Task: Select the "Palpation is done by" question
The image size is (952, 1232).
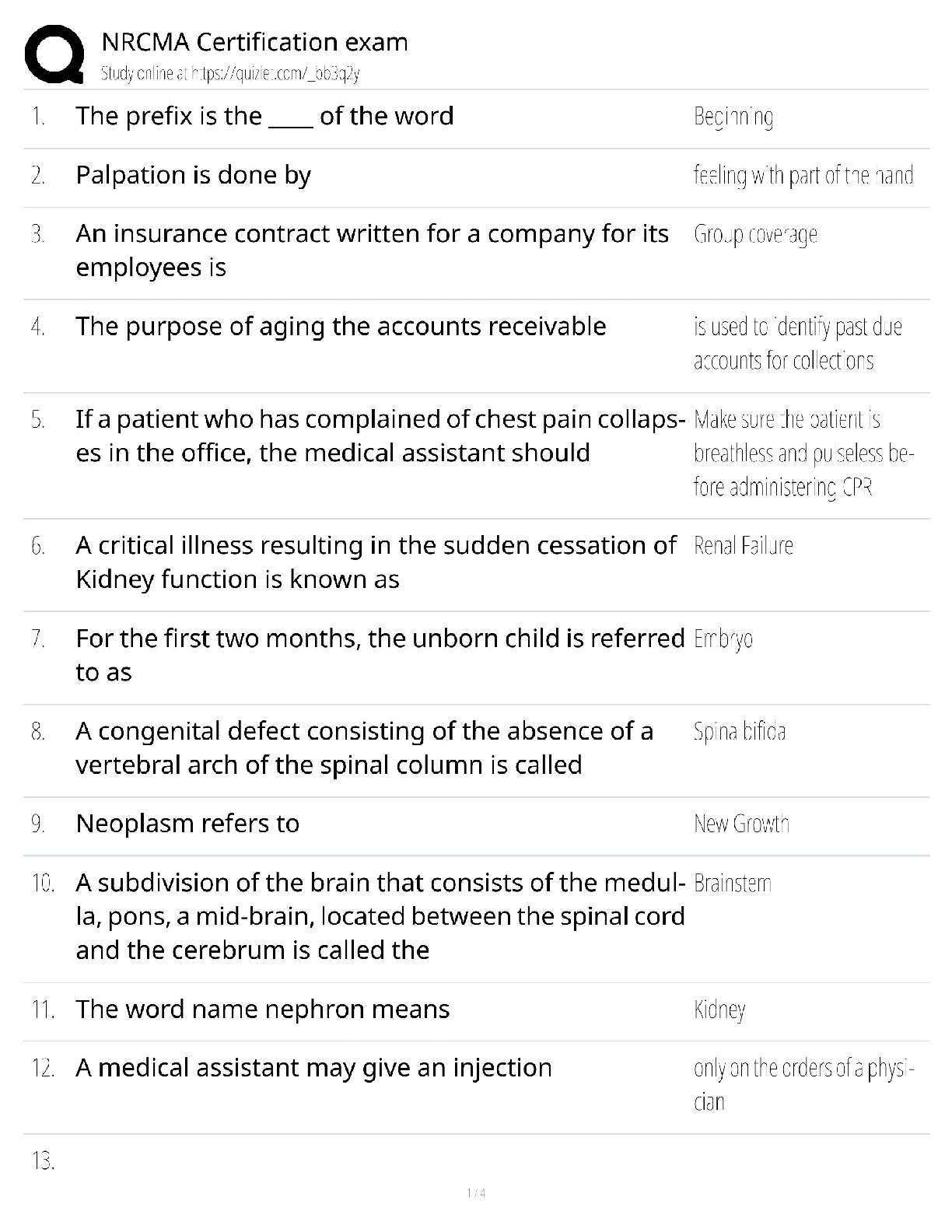Action: tap(193, 175)
